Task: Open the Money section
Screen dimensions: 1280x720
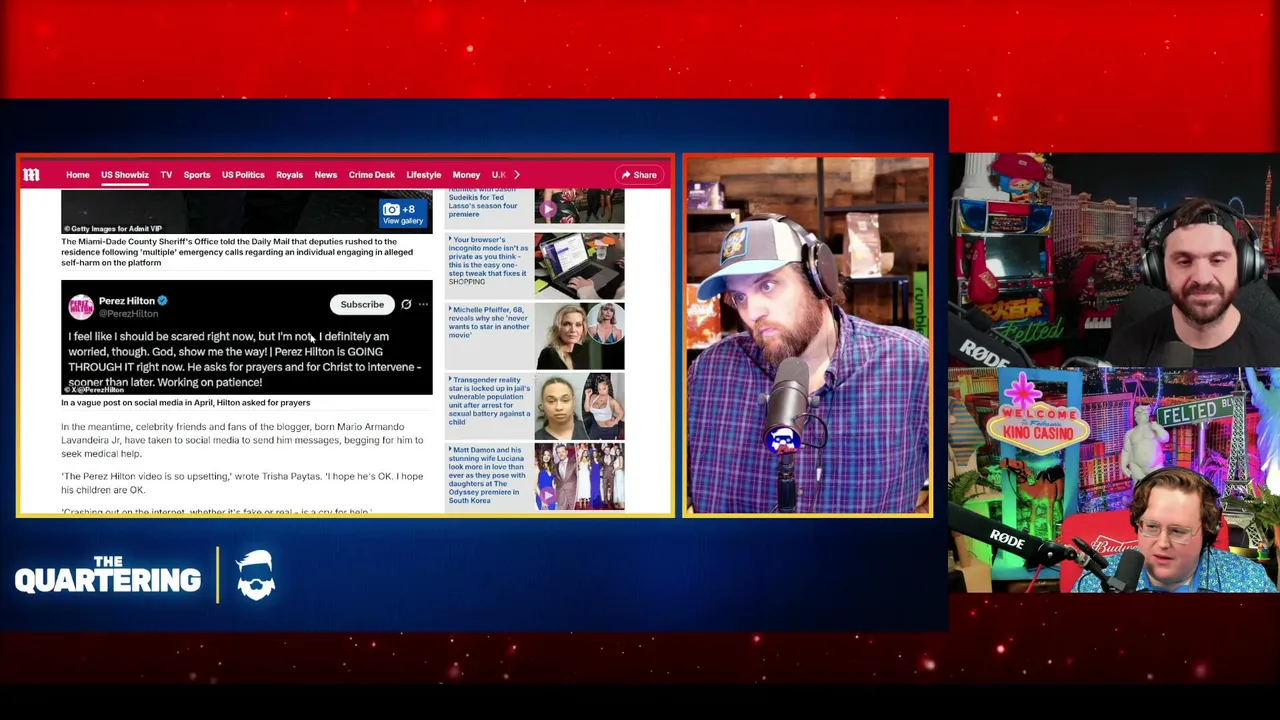Action: click(466, 175)
